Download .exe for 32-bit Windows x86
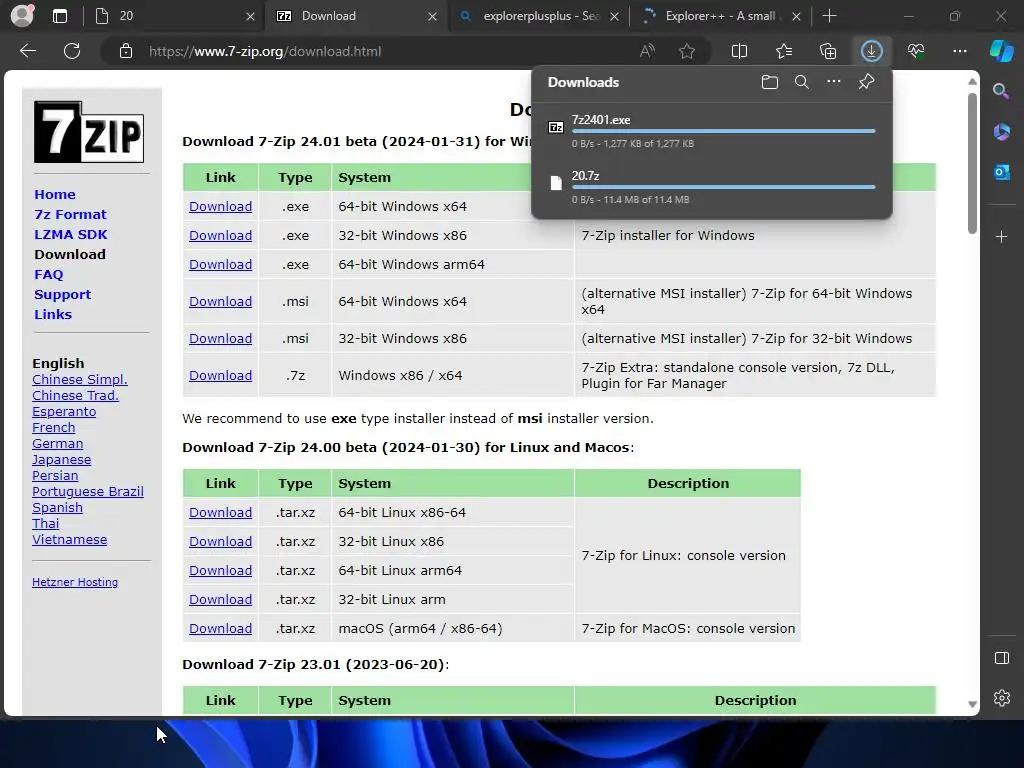The height and width of the screenshot is (768, 1024). [x=220, y=235]
